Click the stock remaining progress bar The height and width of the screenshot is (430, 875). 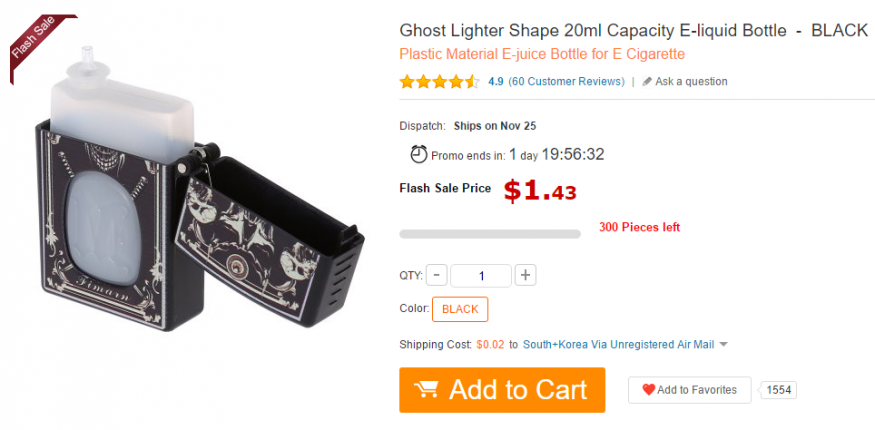tap(489, 234)
